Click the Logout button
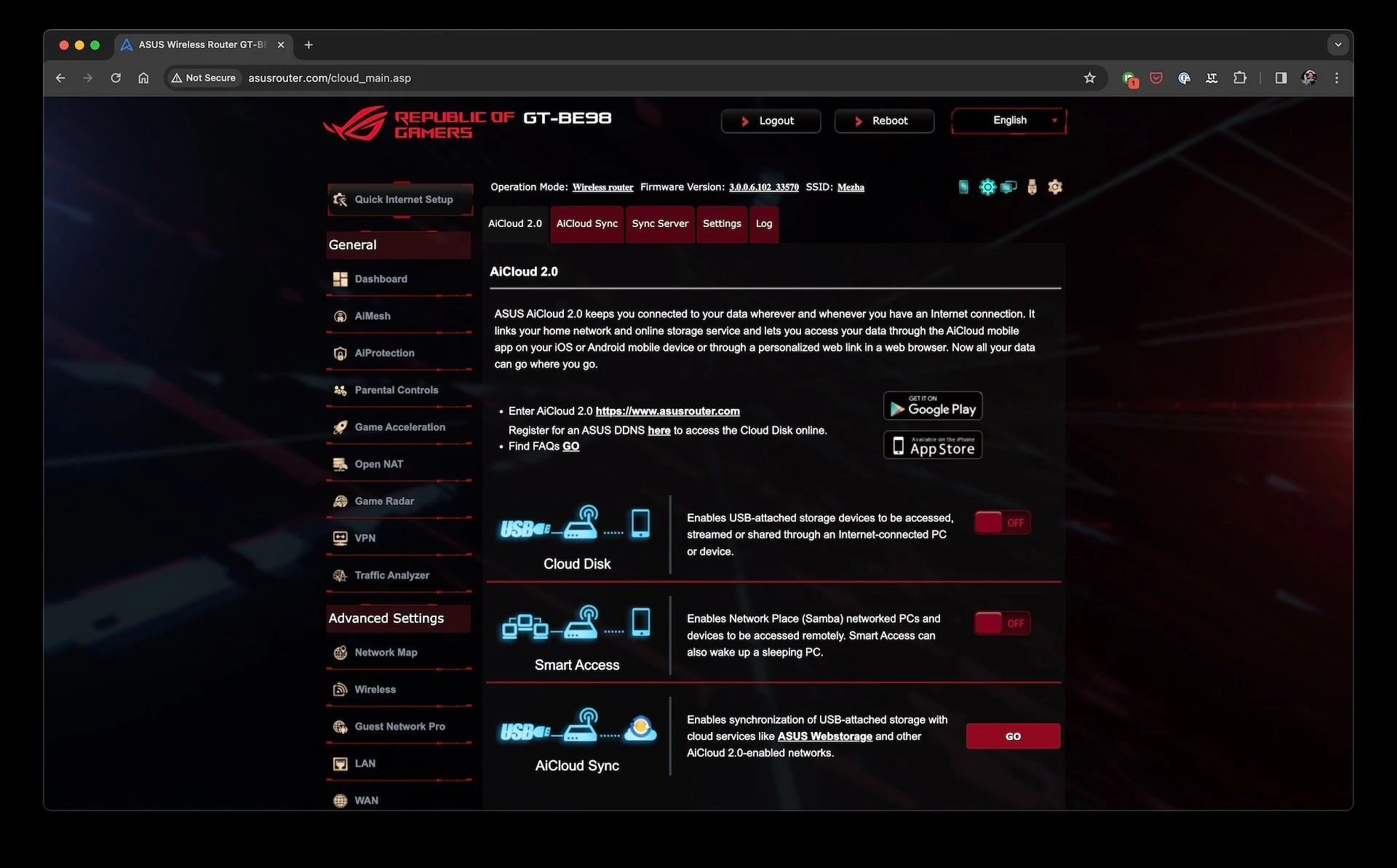The width and height of the screenshot is (1397, 868). pos(771,121)
